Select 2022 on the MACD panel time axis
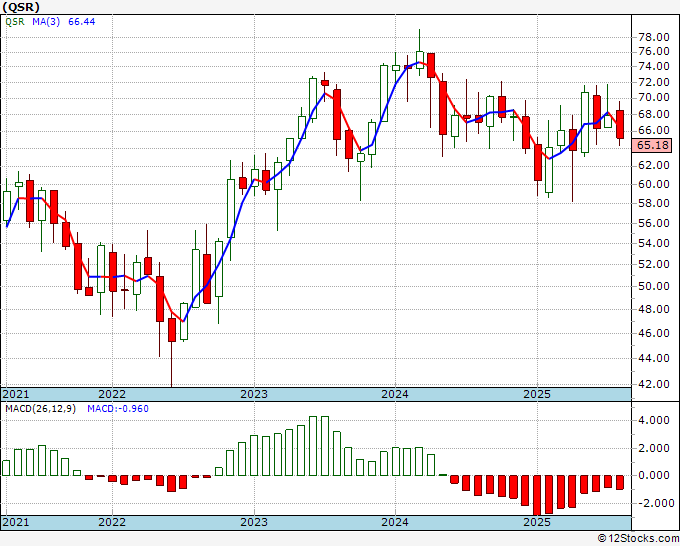Screen dimensions: 680x546 [112, 522]
